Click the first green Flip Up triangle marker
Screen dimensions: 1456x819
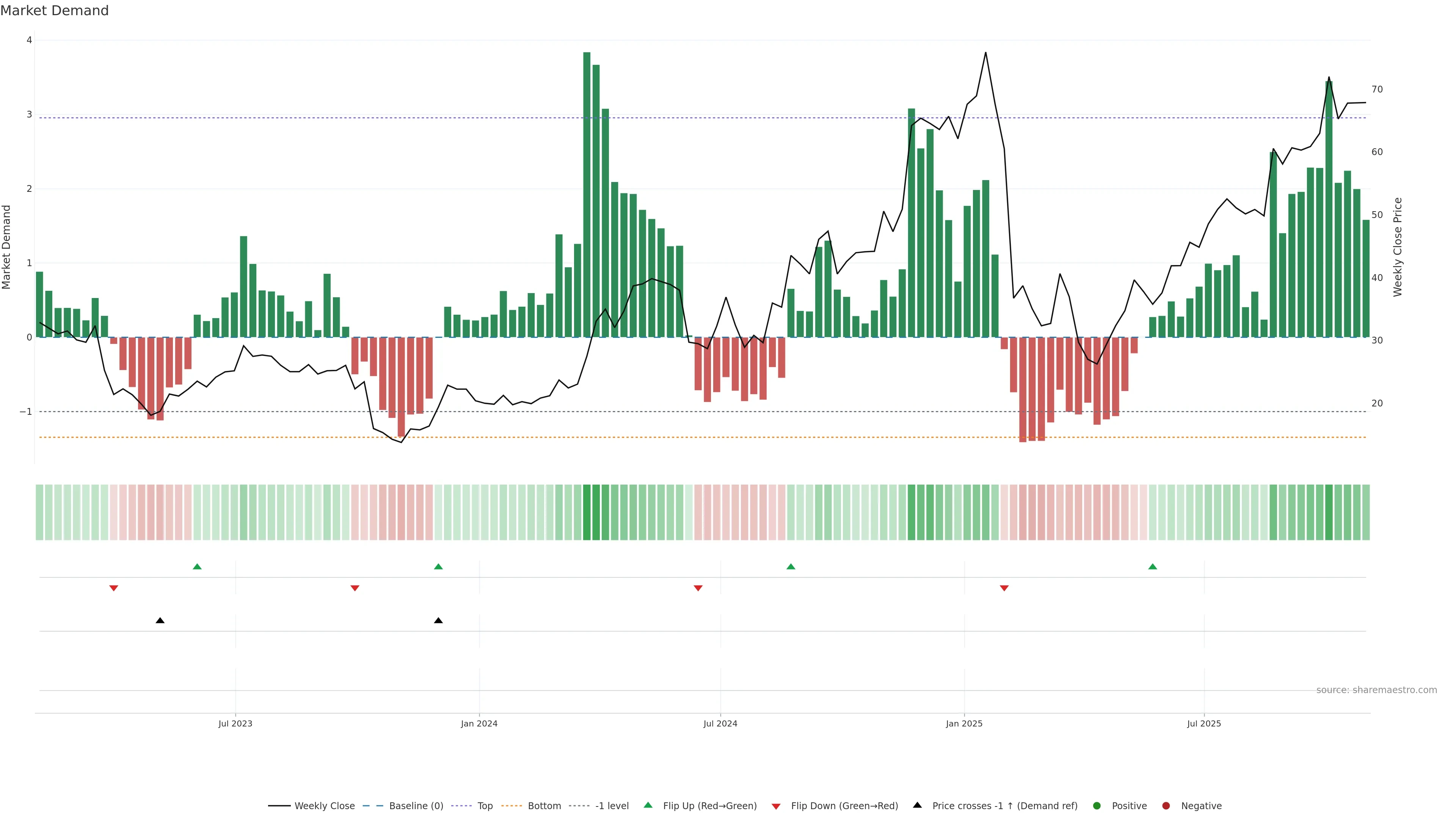point(197,566)
